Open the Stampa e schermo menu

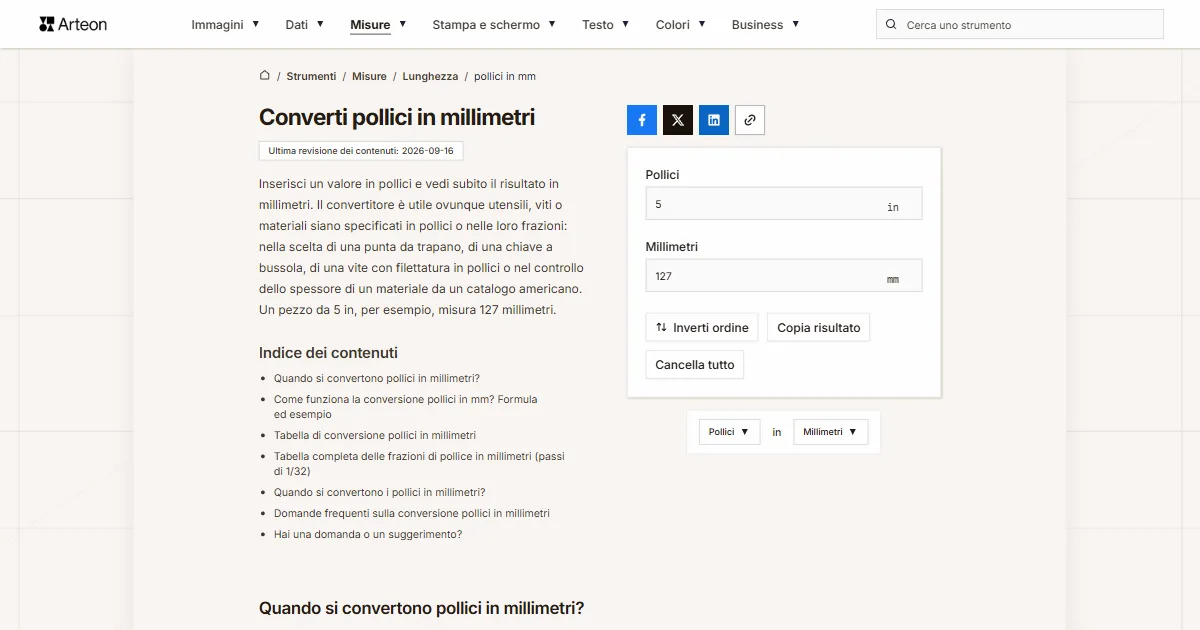[x=494, y=25]
